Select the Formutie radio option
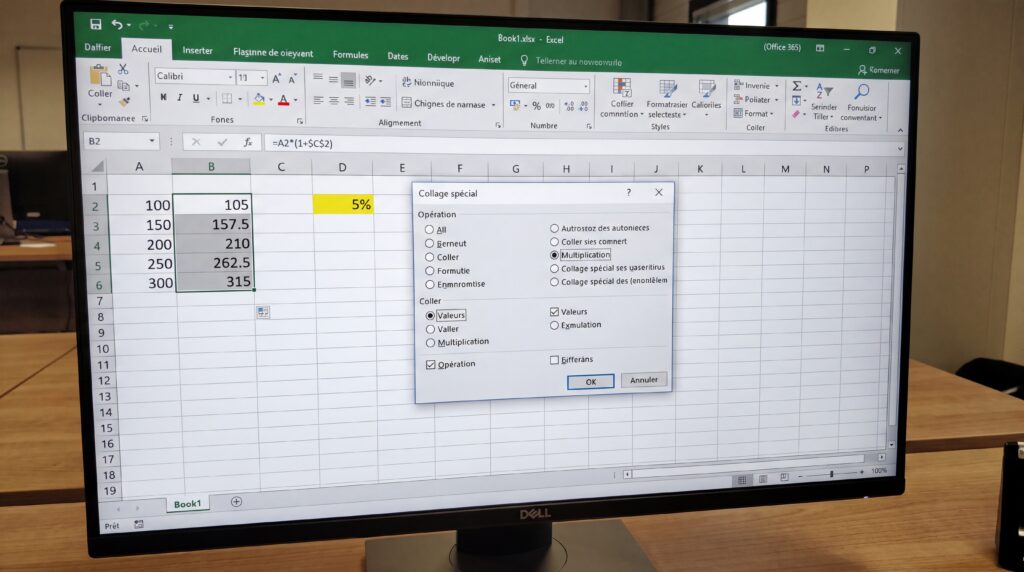 [430, 270]
